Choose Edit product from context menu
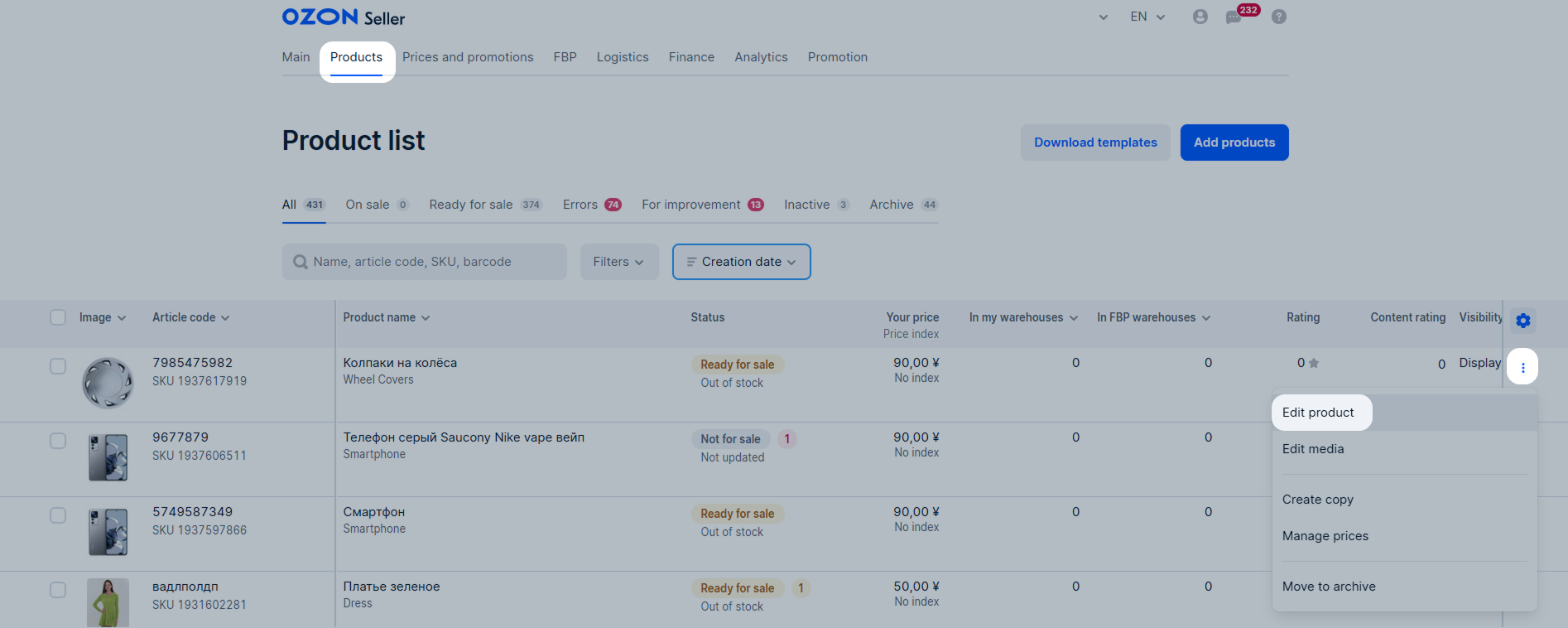Image resolution: width=1568 pixels, height=628 pixels. 1318,413
